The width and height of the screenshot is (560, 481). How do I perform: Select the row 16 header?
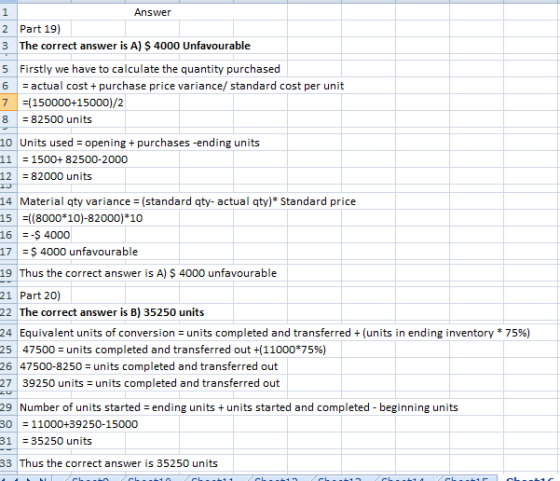click(x=8, y=235)
